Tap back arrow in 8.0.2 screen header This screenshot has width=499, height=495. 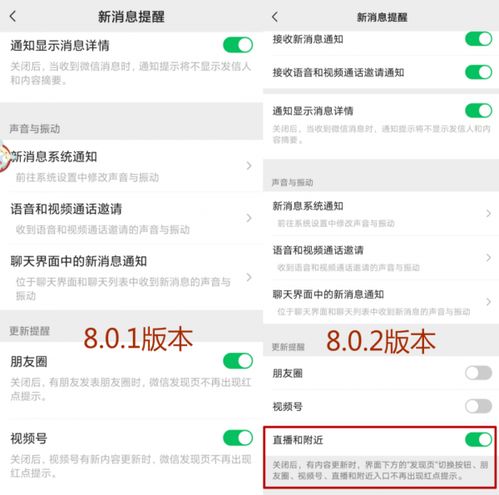click(x=275, y=17)
